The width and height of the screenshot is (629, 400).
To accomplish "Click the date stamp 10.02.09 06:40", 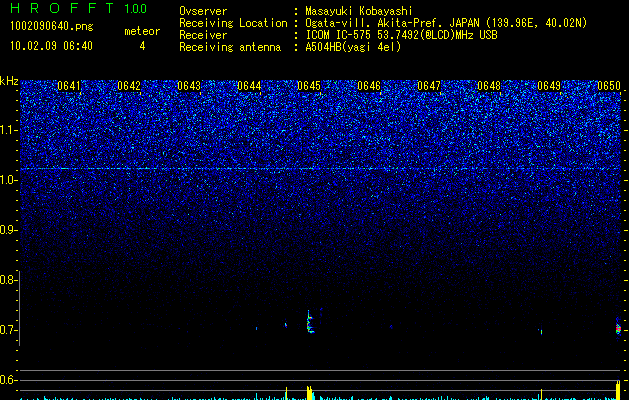I will tap(51, 46).
